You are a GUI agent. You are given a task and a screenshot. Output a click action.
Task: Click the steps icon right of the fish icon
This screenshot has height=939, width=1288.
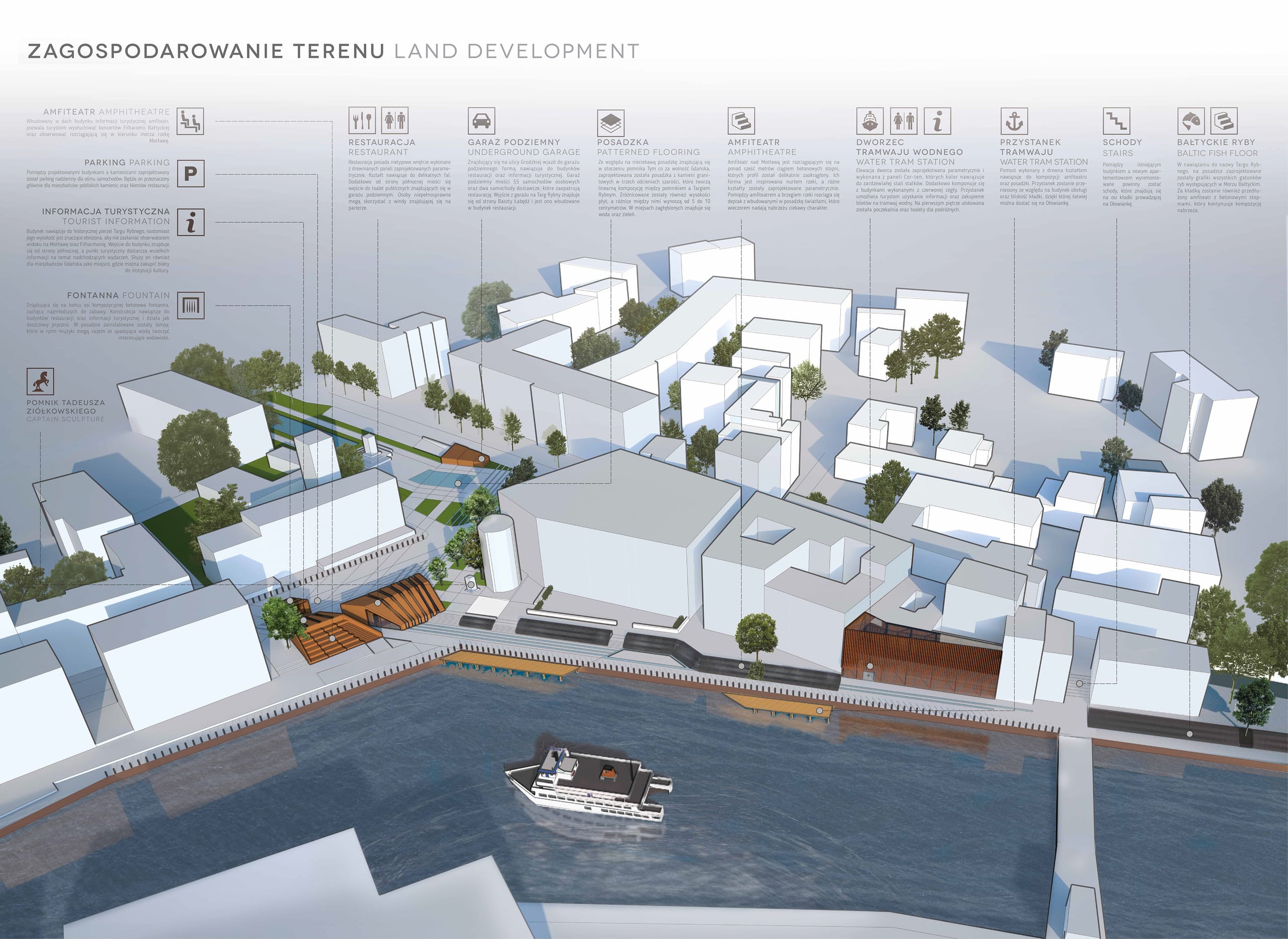(1224, 121)
